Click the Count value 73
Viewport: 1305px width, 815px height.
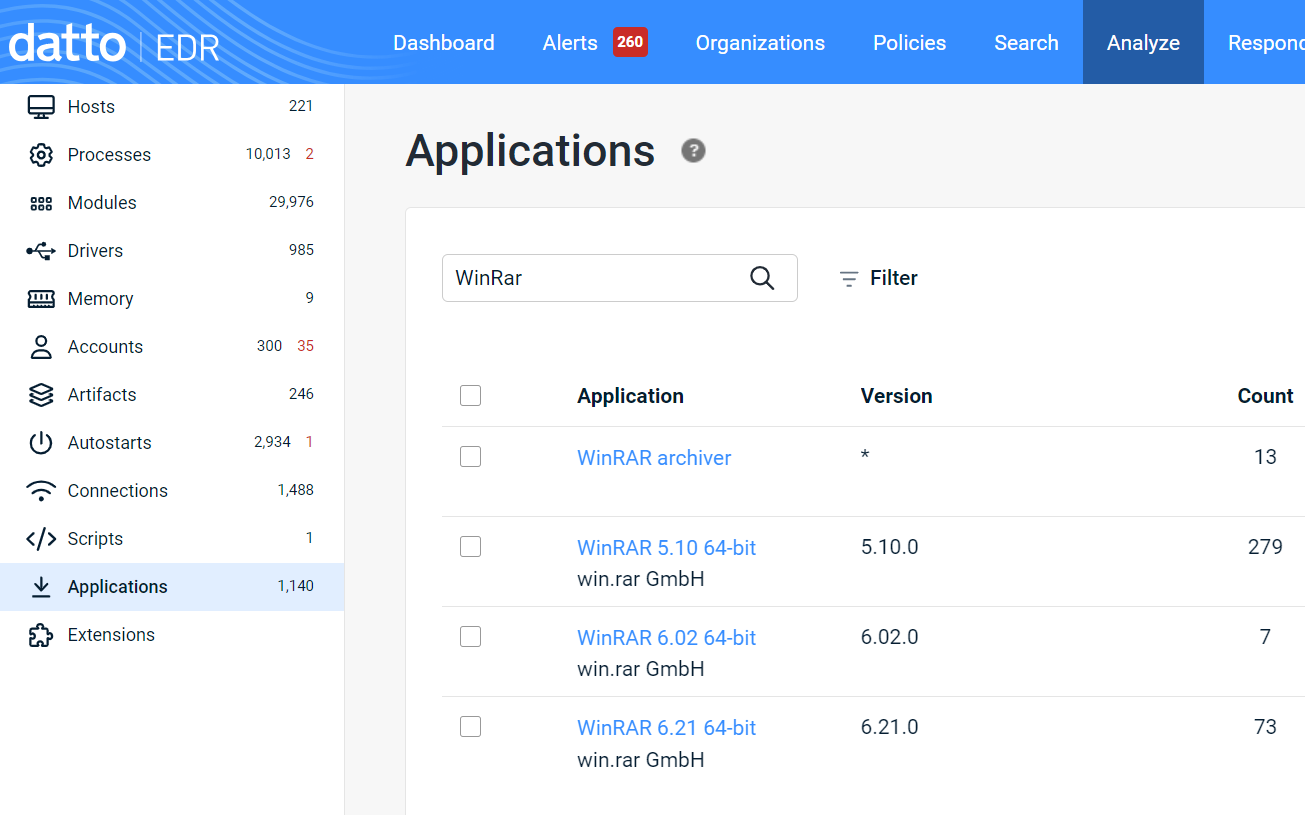coord(1265,727)
